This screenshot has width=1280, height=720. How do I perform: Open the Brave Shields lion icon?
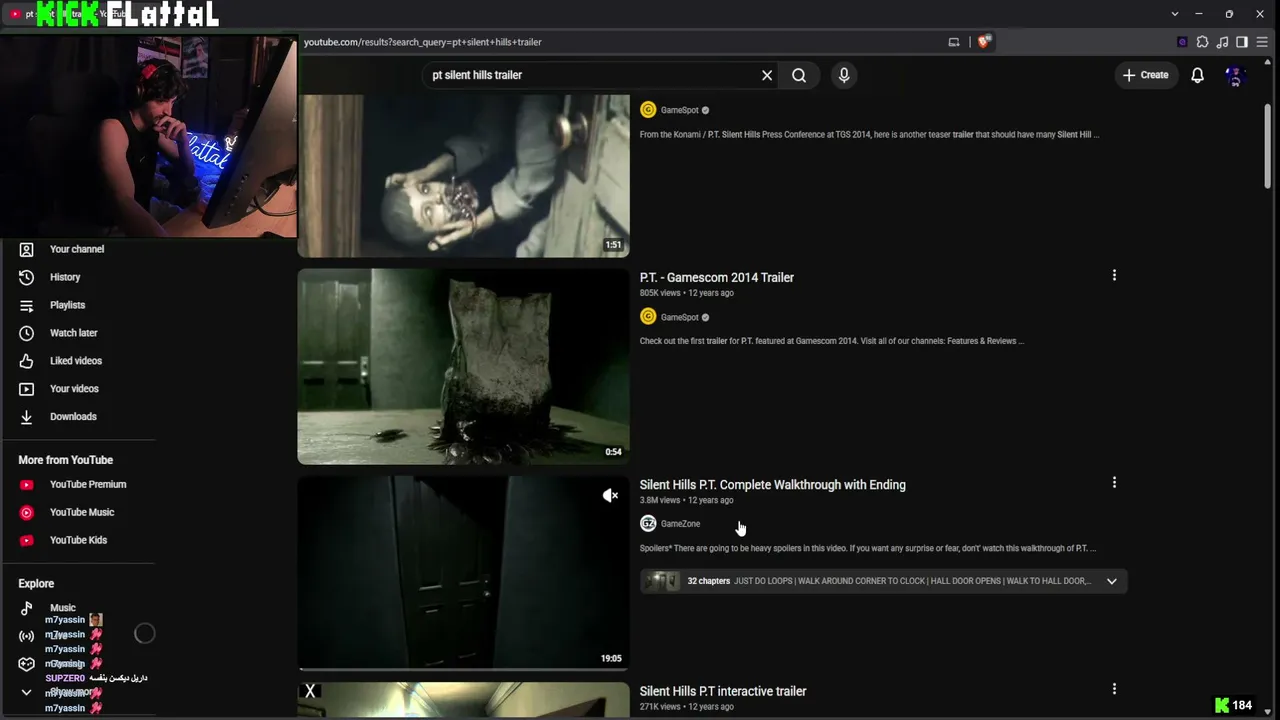[x=985, y=42]
